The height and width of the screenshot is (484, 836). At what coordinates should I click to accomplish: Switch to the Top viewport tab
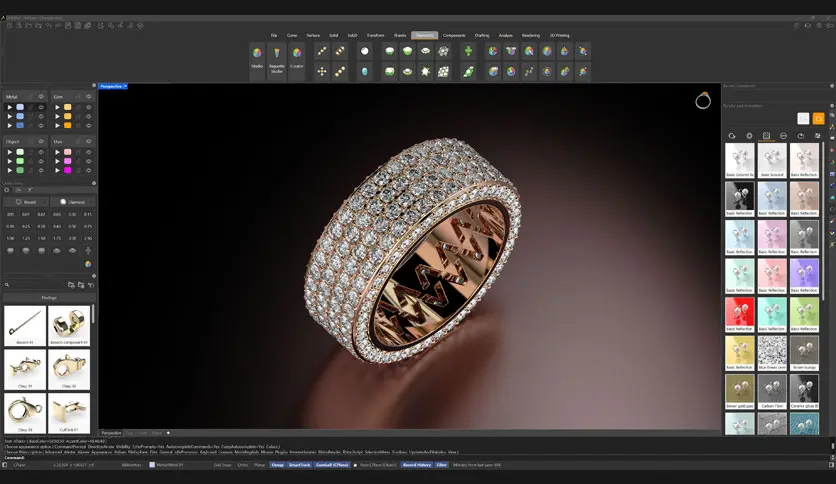pyautogui.click(x=129, y=433)
